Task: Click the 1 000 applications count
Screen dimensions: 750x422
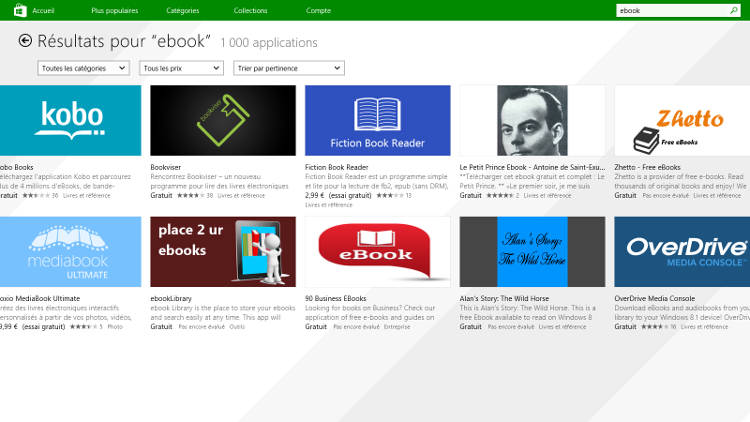Action: [269, 43]
